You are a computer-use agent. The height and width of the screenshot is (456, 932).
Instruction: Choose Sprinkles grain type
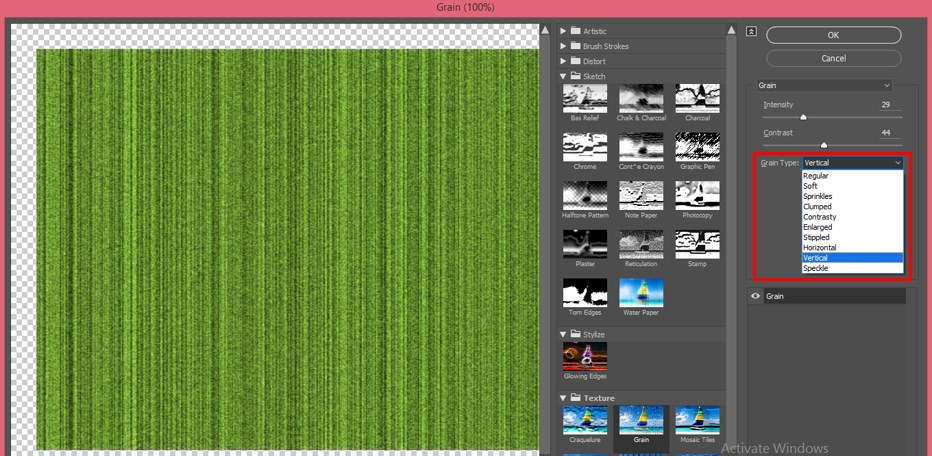[x=852, y=196]
